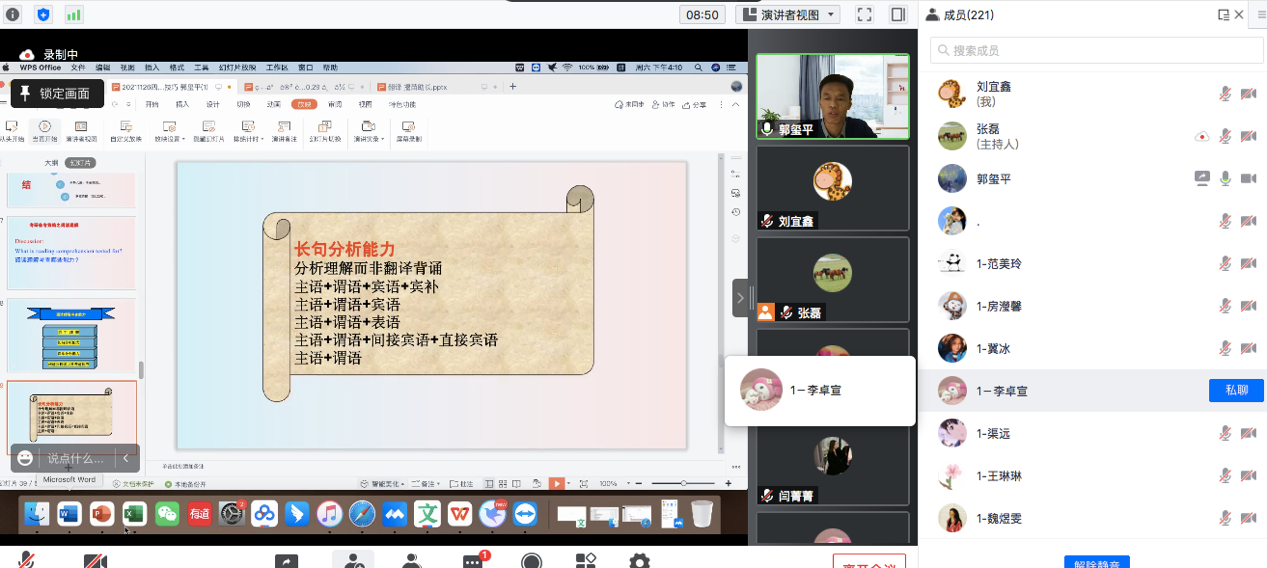Screen dimensions: 1267x568
Task: Open the 演讲者视图 view dropdown
Action: (x=787, y=15)
